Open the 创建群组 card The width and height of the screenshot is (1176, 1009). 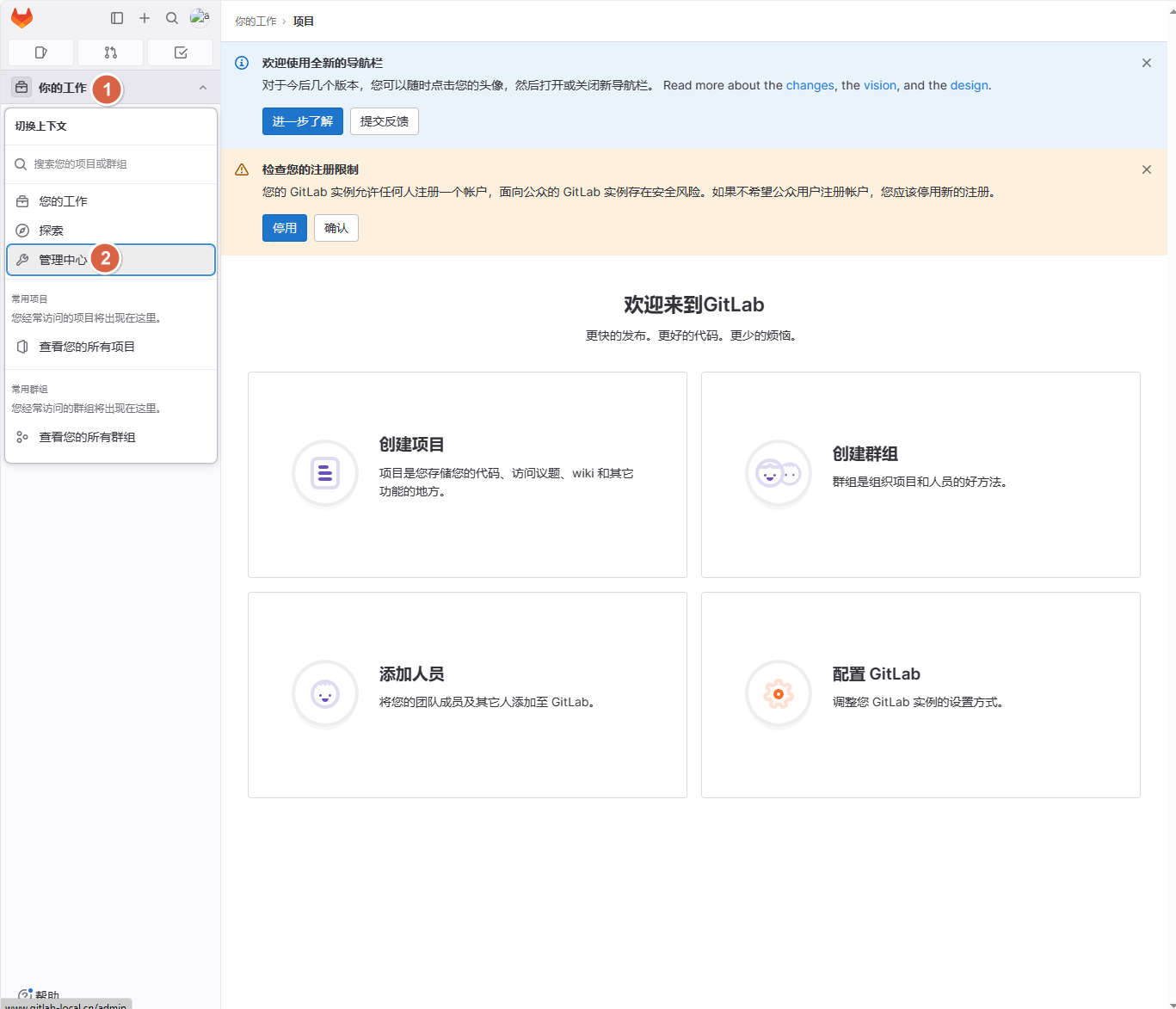pos(920,475)
